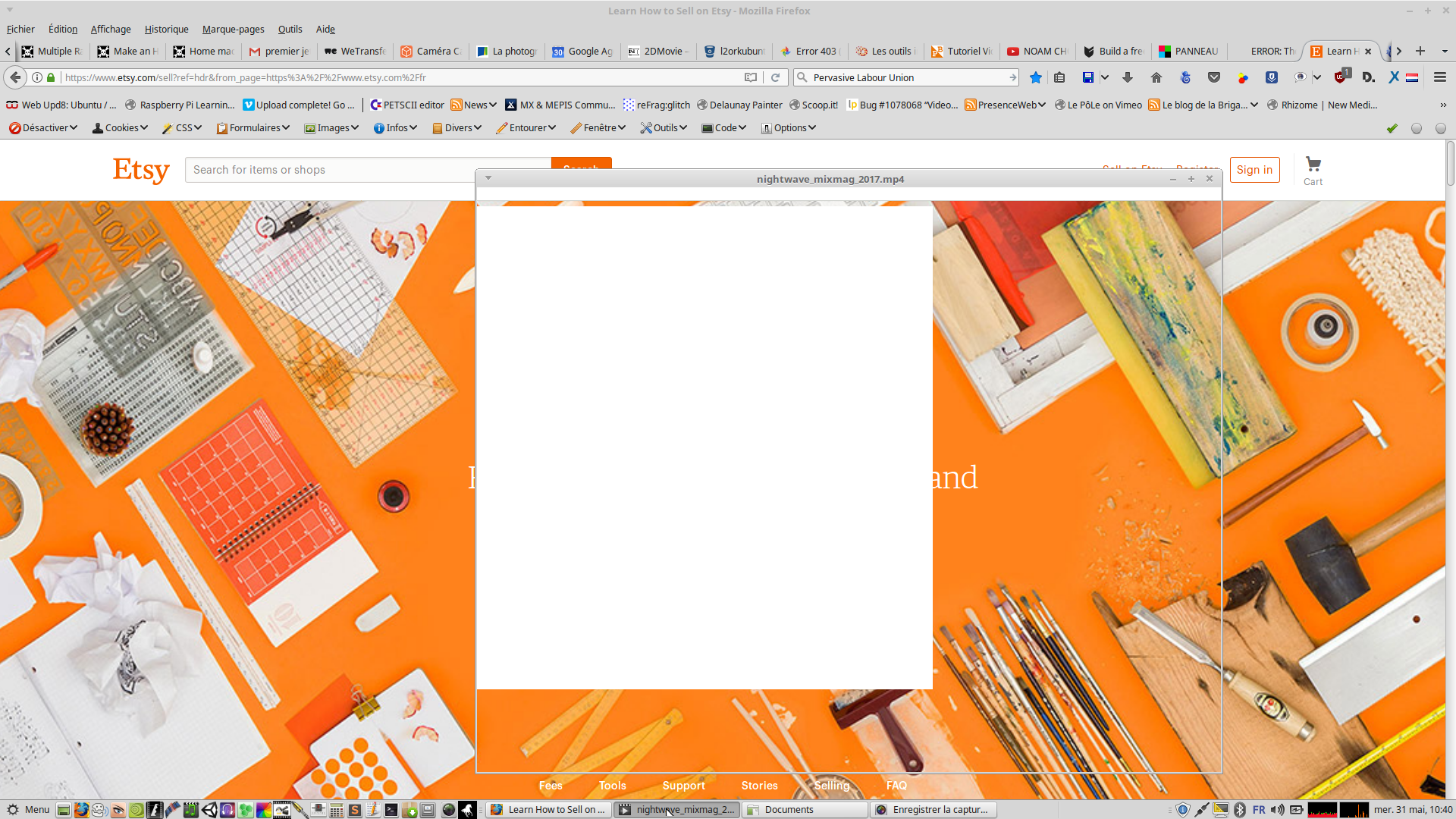Open the Marque-pages menu
Screen dimensions: 1456x819
click(x=233, y=30)
